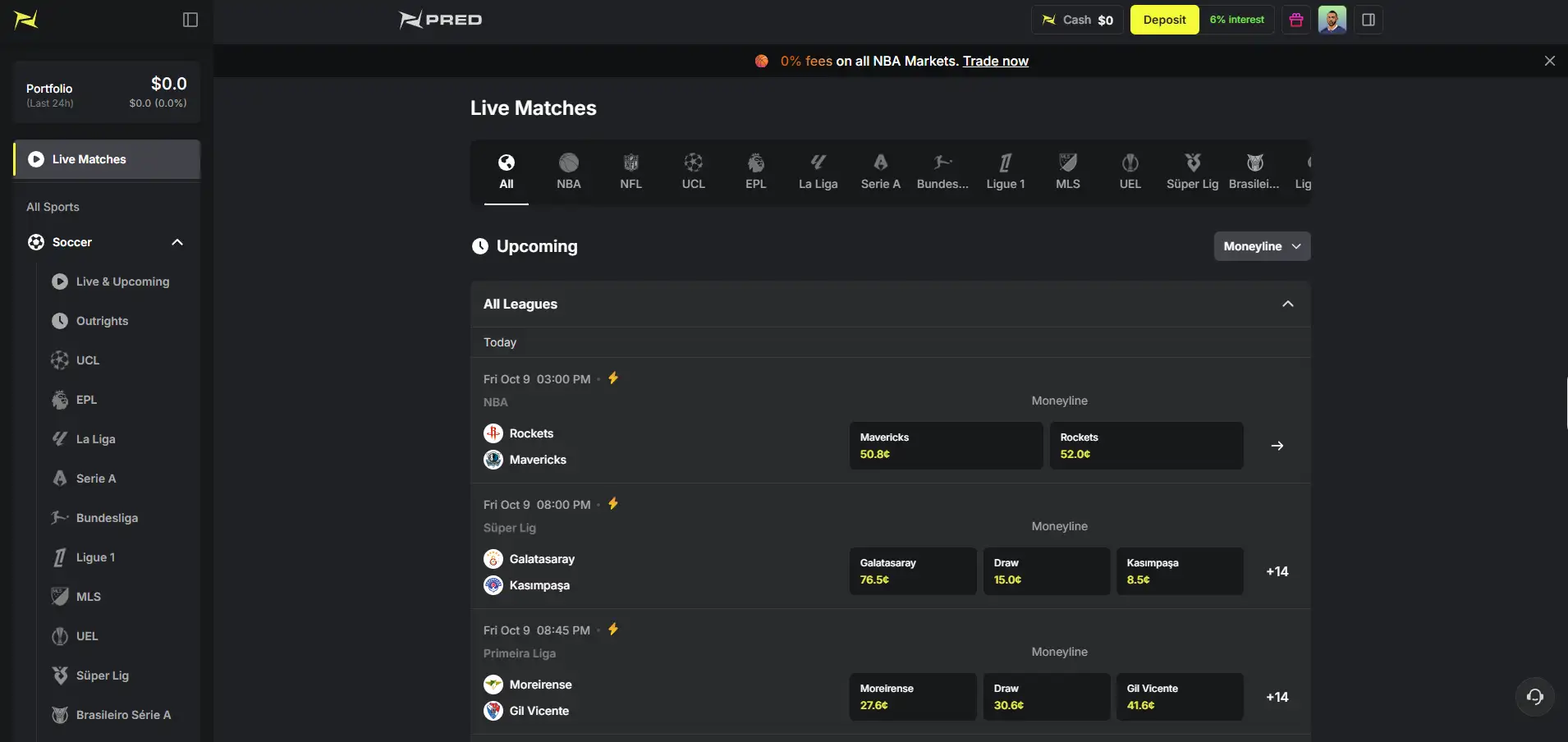Open the gift rewards icon

tap(1296, 20)
